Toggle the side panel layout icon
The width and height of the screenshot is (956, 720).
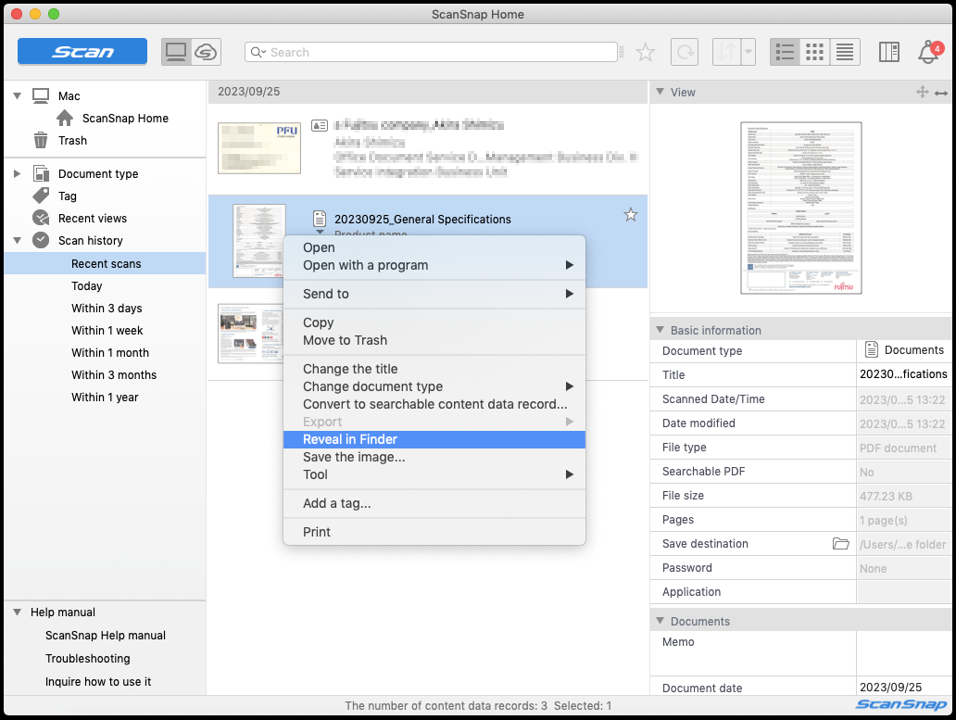point(889,52)
